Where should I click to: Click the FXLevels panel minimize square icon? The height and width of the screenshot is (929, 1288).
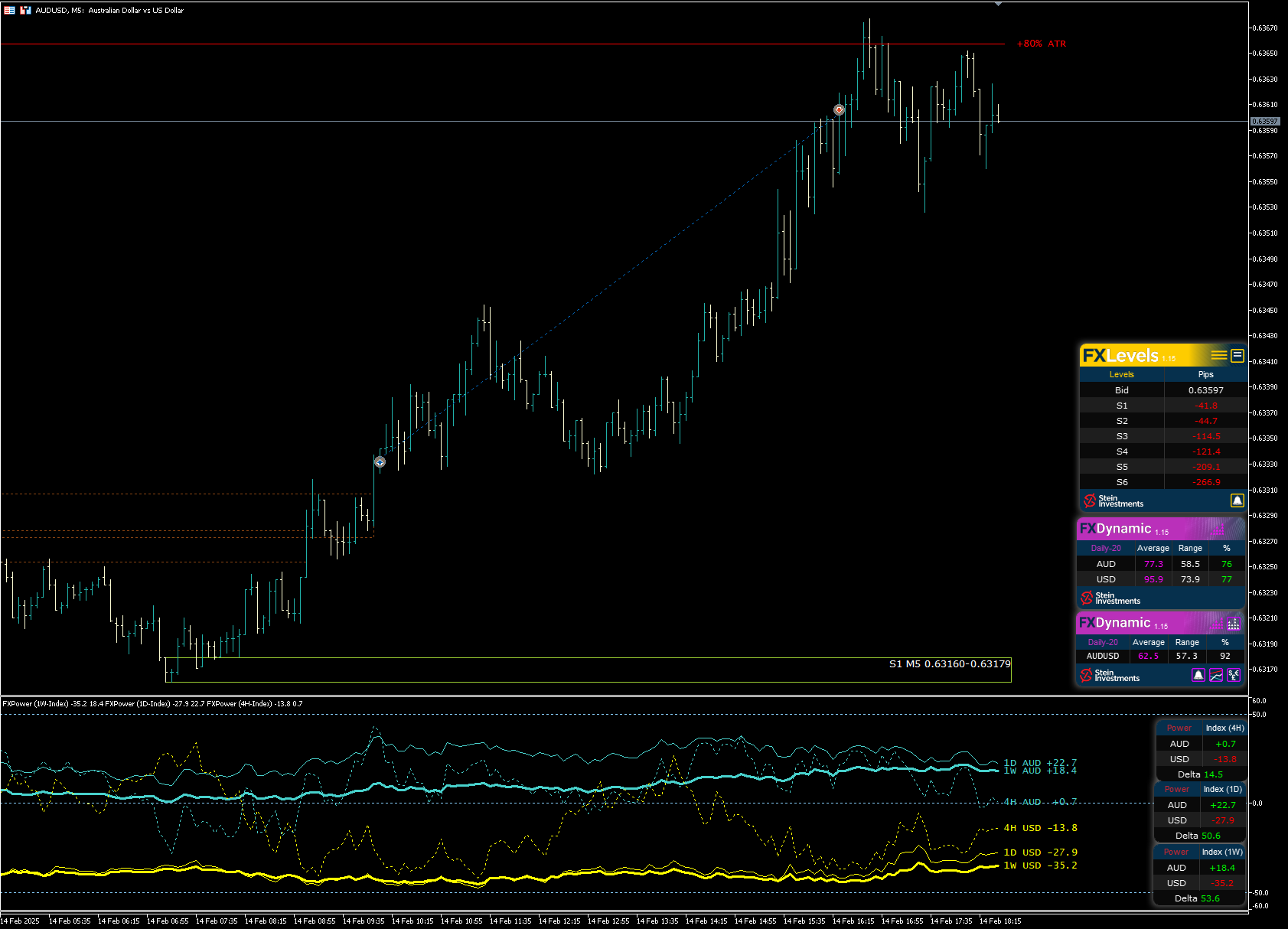click(1237, 355)
